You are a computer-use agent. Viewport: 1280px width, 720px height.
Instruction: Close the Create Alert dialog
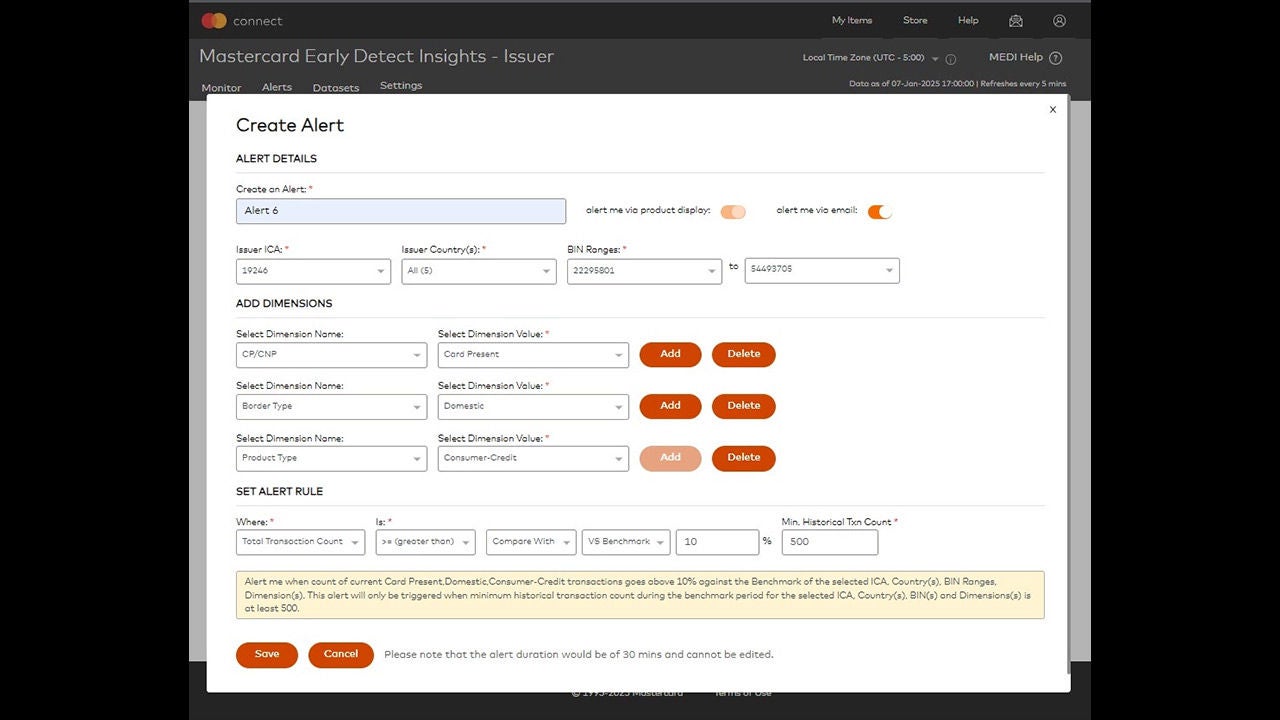[x=1052, y=110]
